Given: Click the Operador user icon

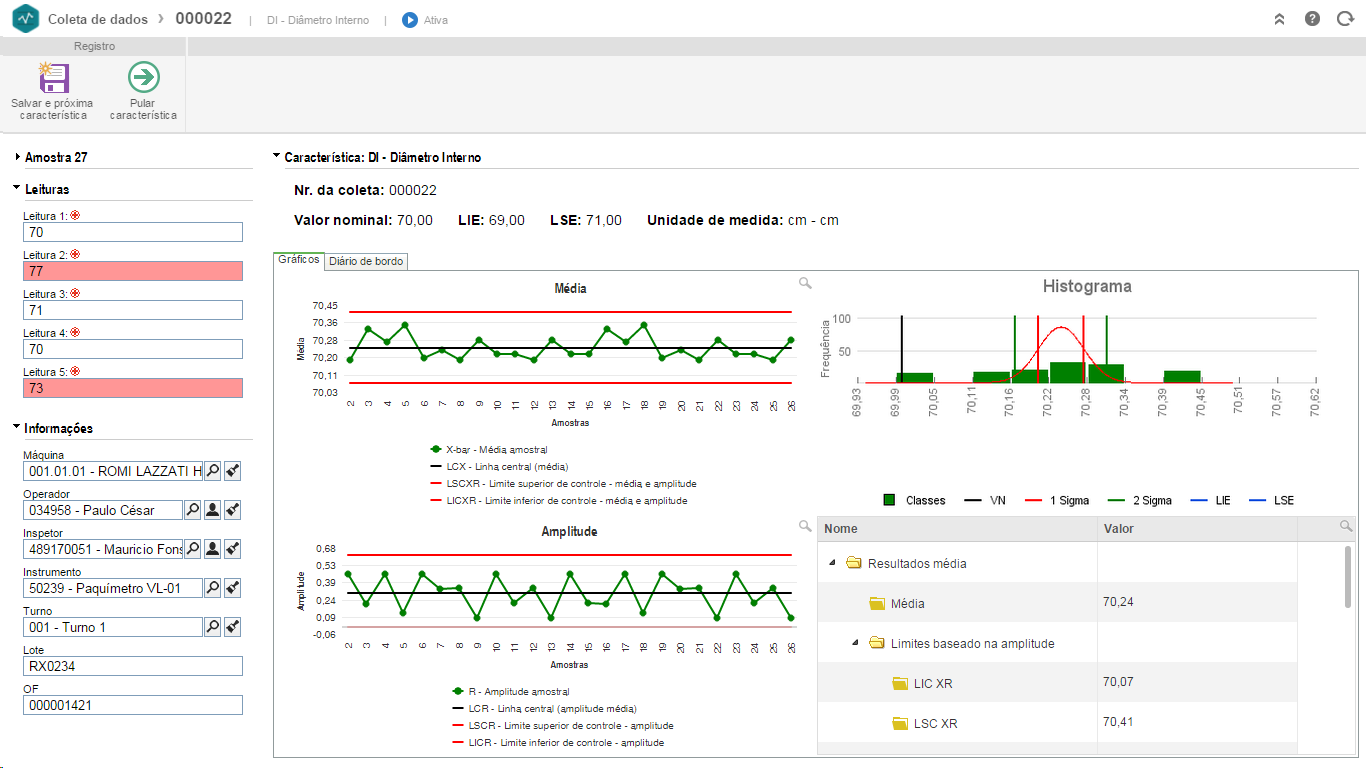Looking at the screenshot, I should click(212, 510).
